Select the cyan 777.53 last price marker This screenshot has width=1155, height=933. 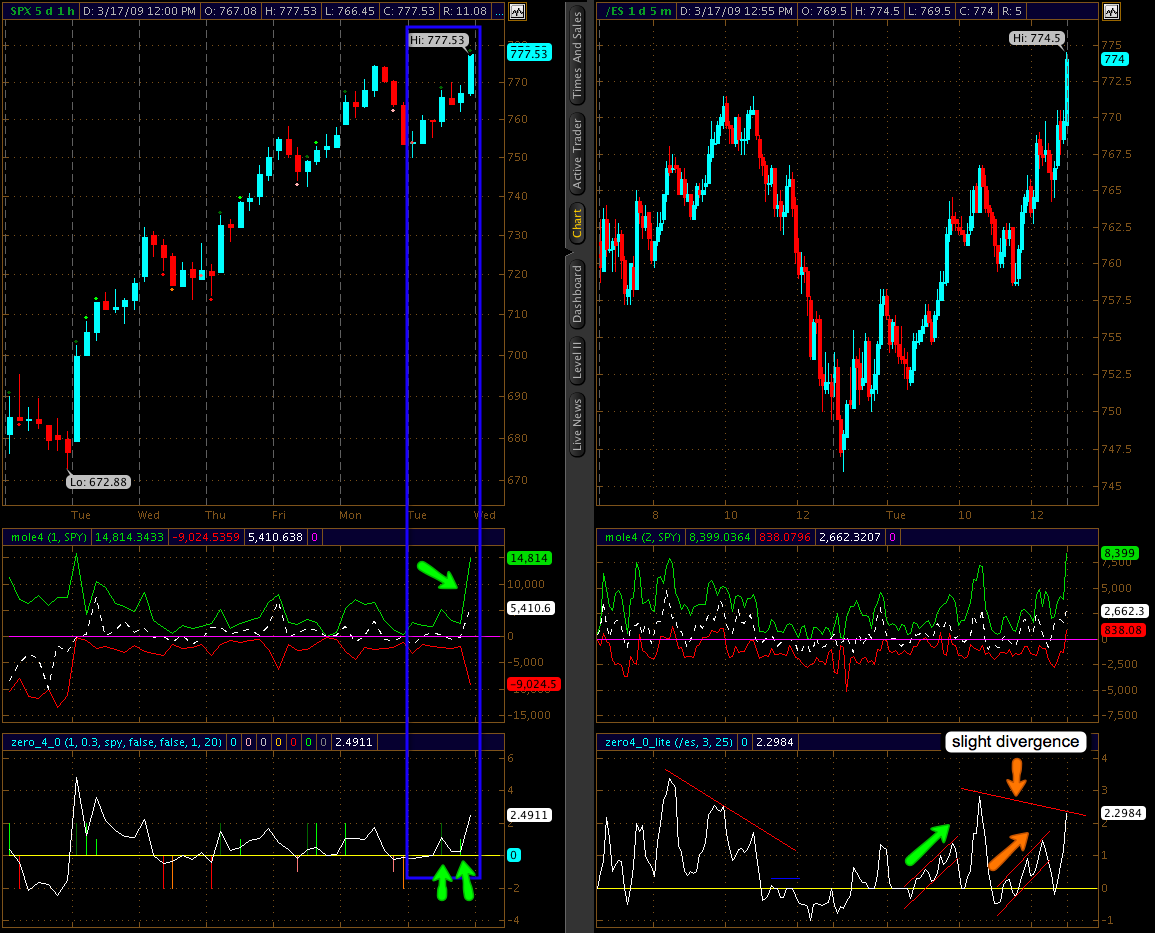click(x=529, y=52)
